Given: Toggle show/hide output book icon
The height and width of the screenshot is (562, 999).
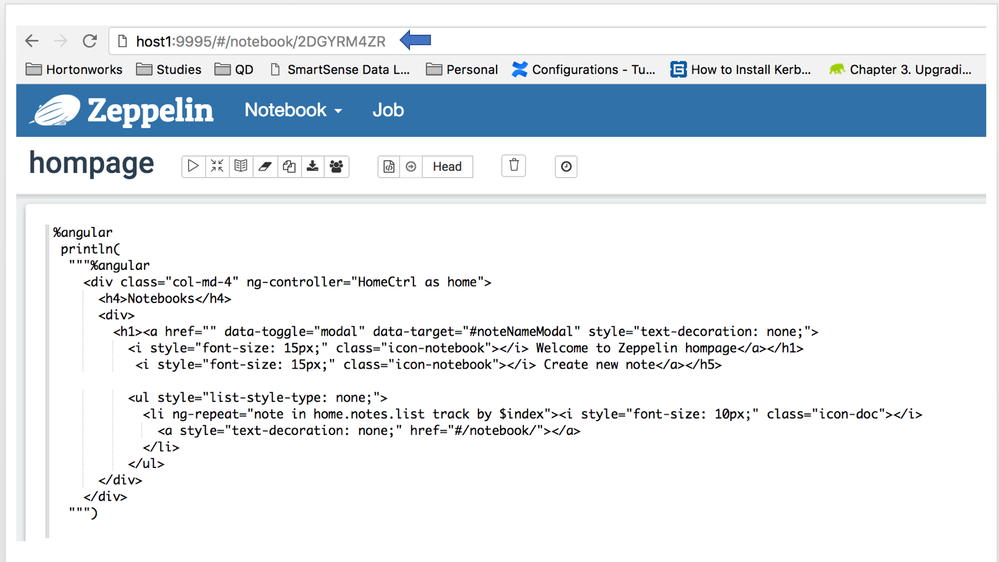Looking at the screenshot, I should click(241, 166).
